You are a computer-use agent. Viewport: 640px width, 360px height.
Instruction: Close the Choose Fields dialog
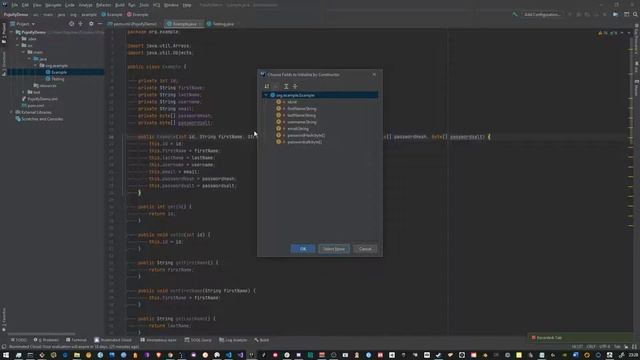374,74
